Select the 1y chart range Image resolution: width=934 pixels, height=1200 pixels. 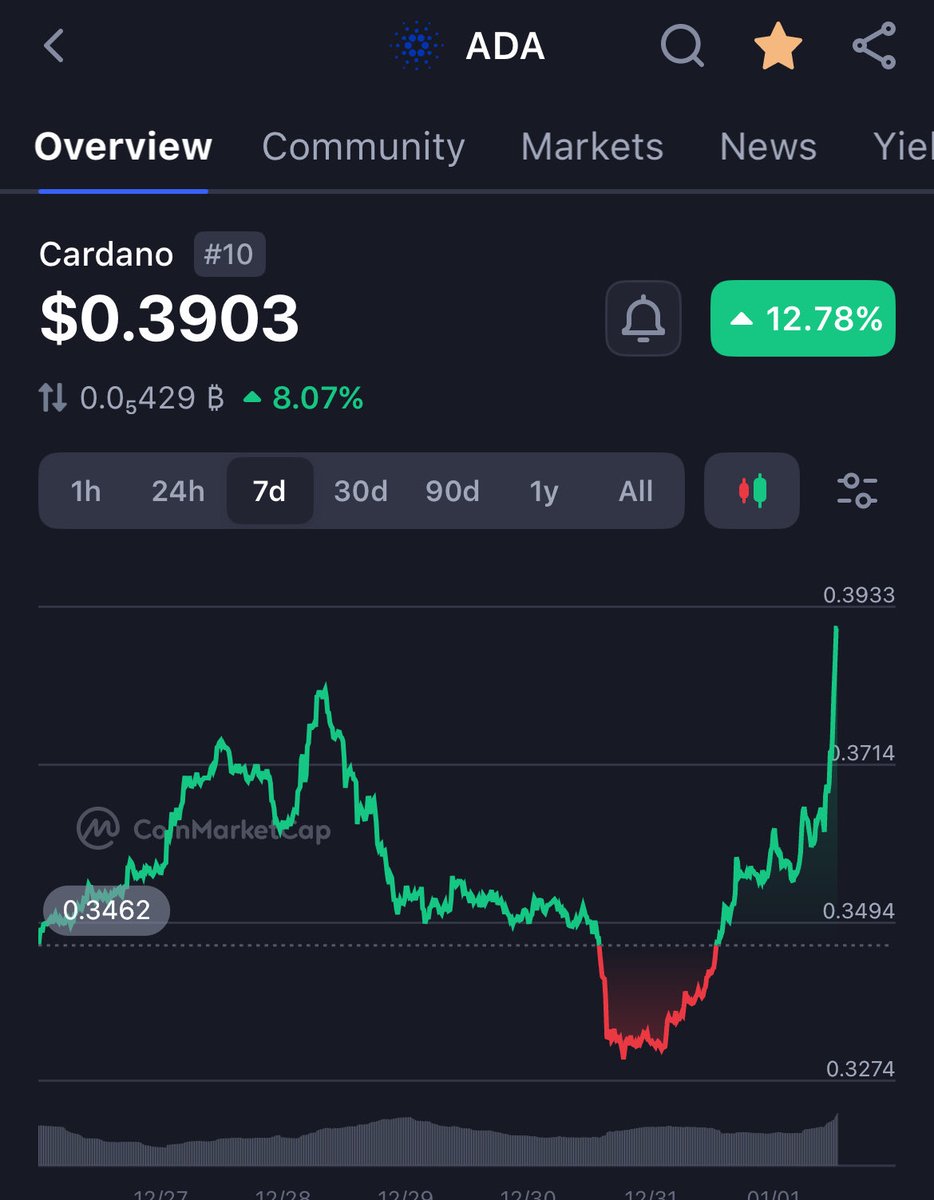tap(544, 491)
